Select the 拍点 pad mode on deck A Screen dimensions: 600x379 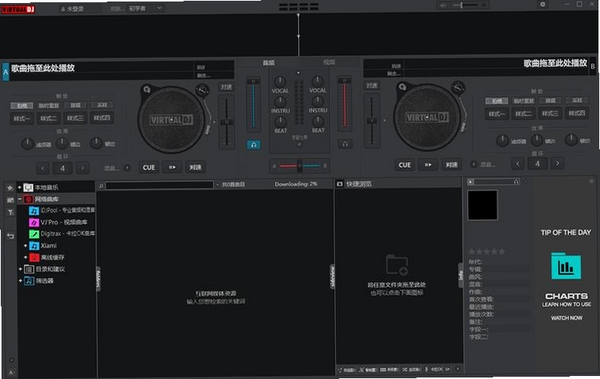[x=22, y=106]
